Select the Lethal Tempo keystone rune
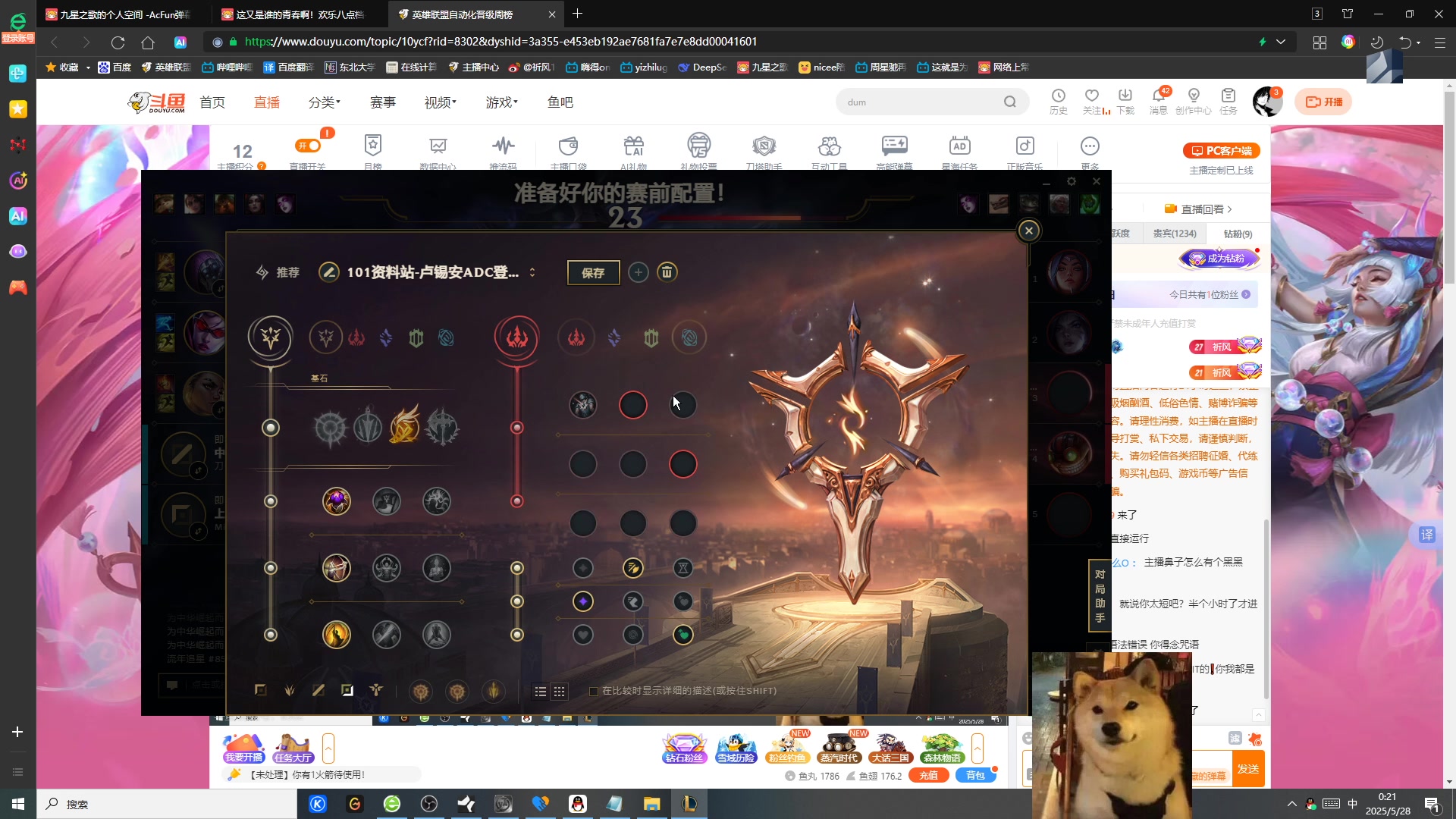The height and width of the screenshot is (819, 1456). [x=368, y=428]
